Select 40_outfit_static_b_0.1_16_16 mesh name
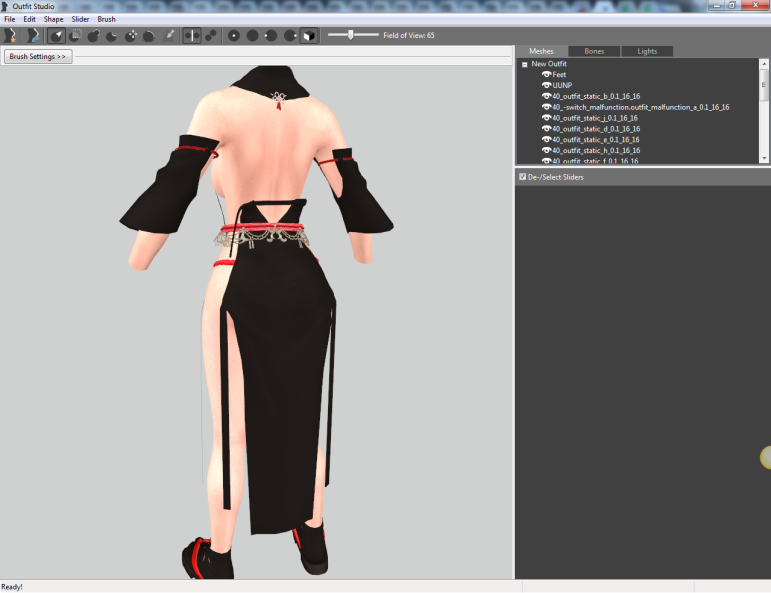The image size is (771, 593). coord(596,96)
